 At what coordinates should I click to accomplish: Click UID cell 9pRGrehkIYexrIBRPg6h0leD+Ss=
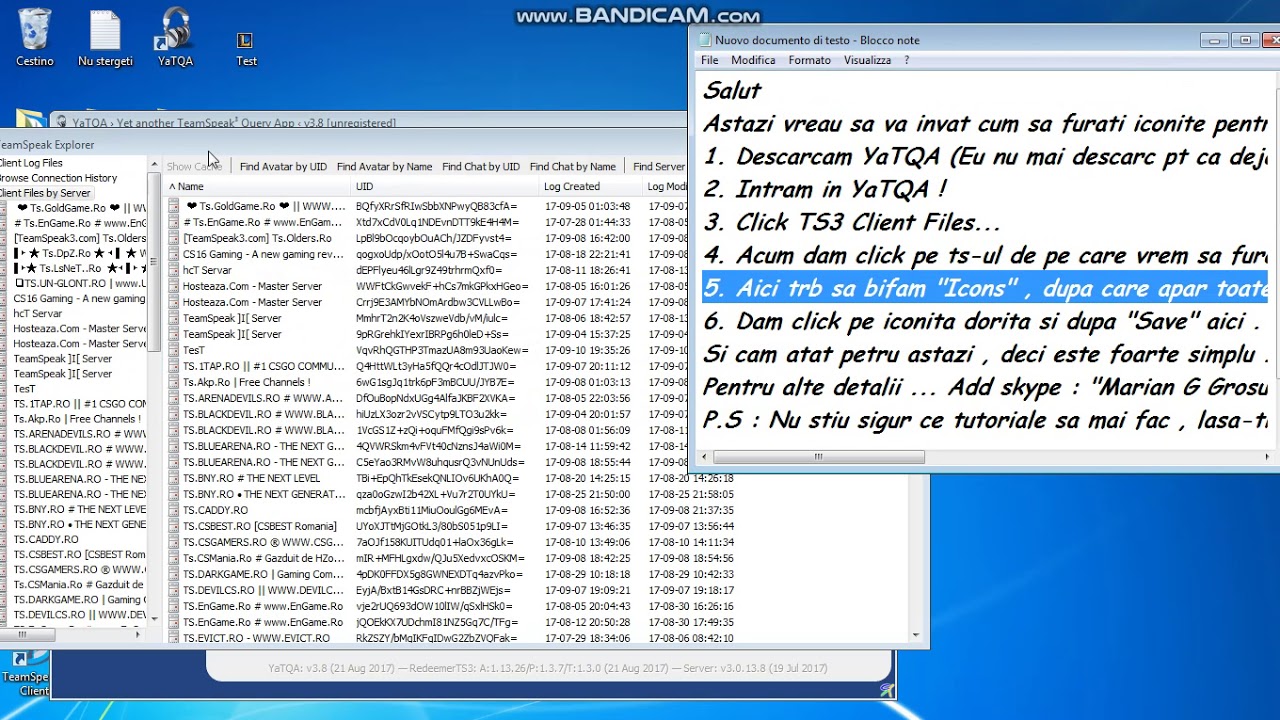432,334
